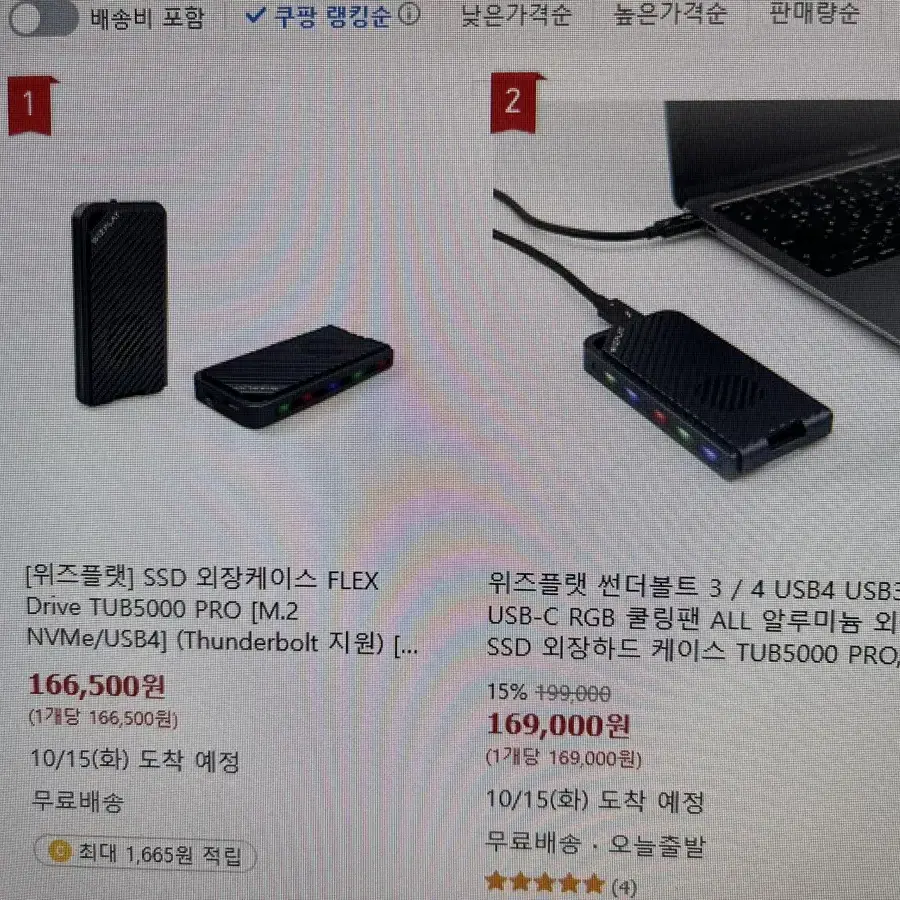The width and height of the screenshot is (900, 900).
Task: Click the five-star rating of second product
Action: 545,883
